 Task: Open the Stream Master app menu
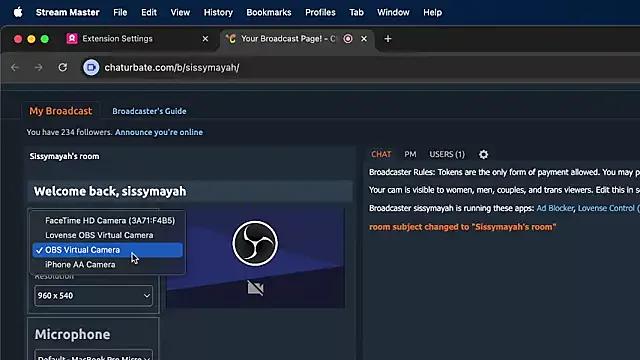point(67,12)
